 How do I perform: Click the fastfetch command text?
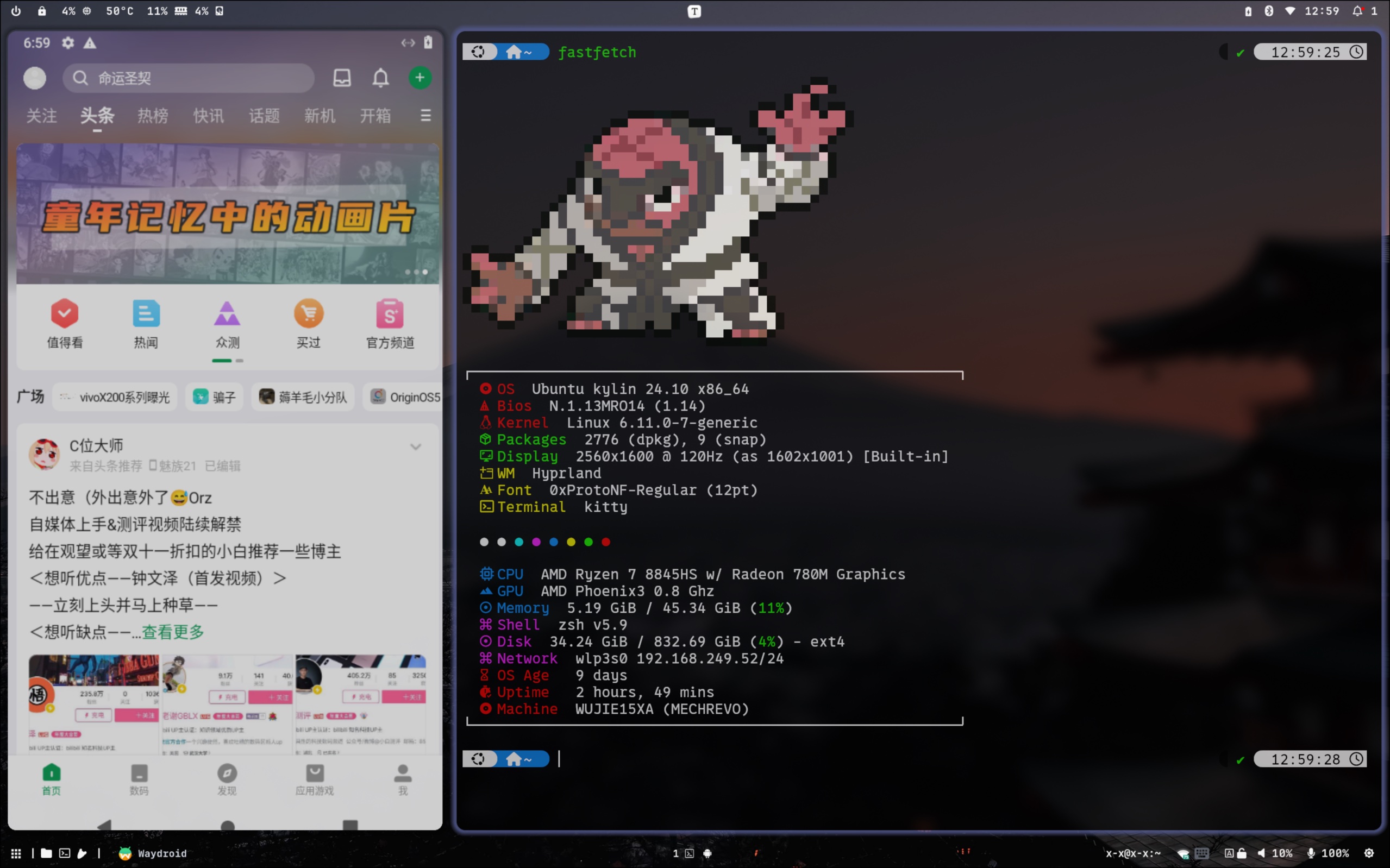(597, 52)
